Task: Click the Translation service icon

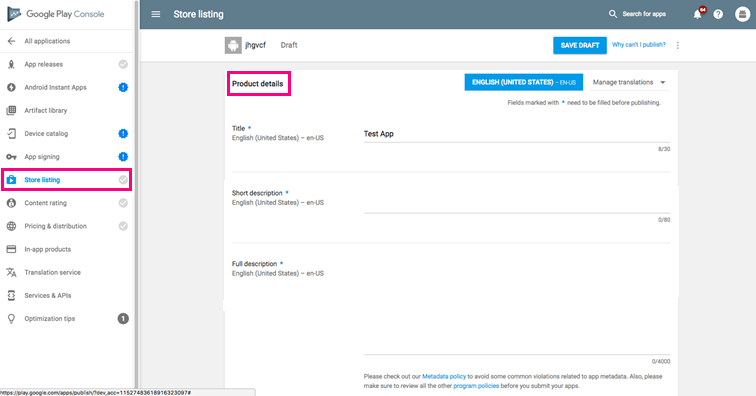Action: pos(11,273)
